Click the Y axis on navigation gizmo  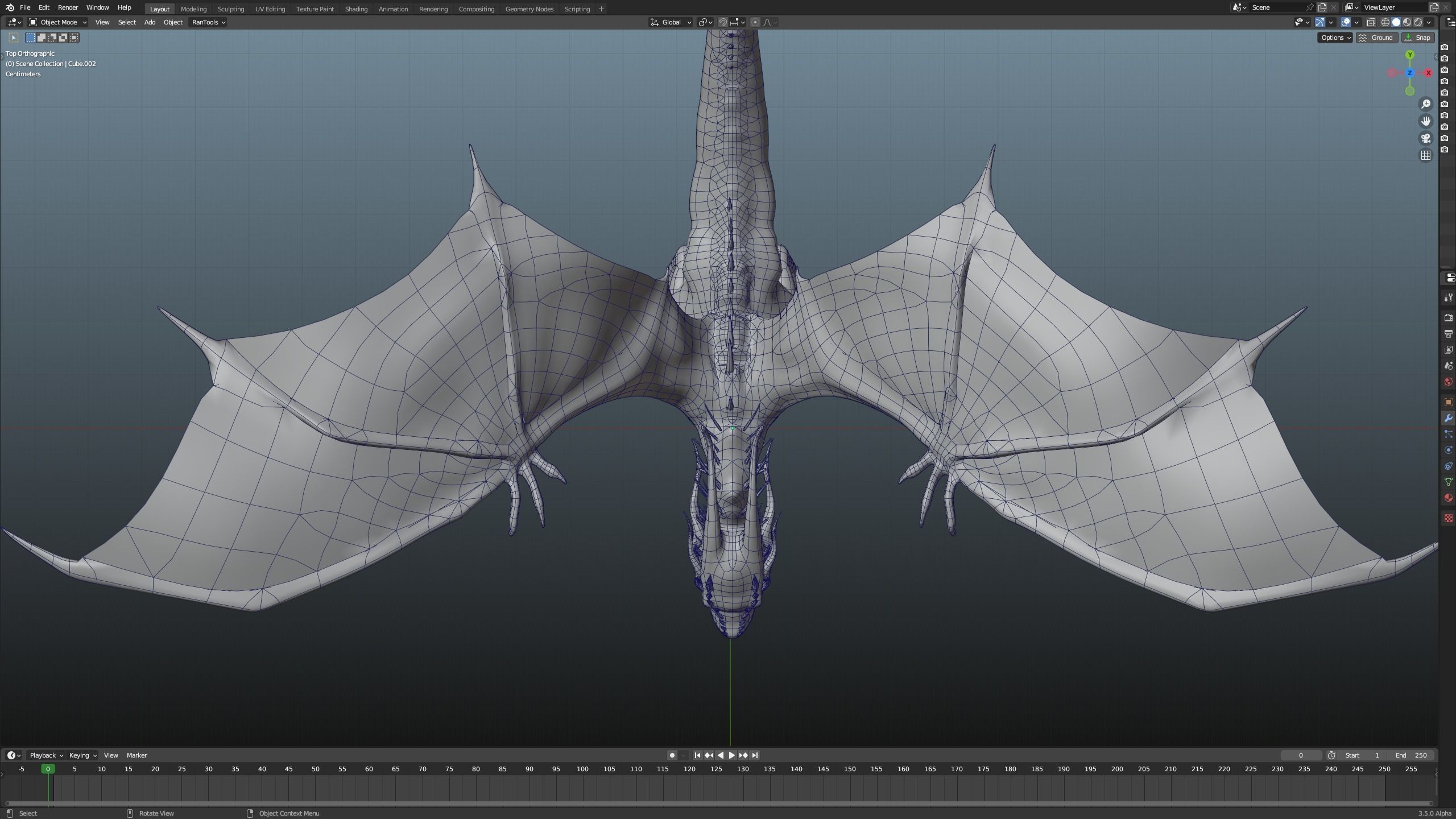(x=1410, y=55)
